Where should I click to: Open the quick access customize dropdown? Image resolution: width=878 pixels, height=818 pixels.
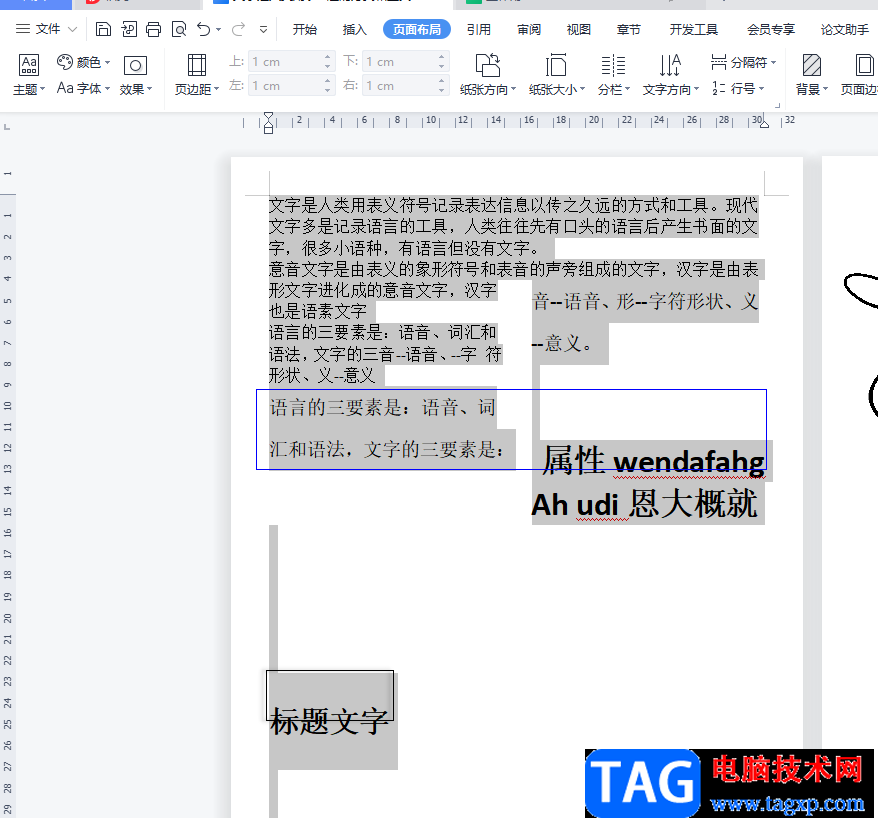click(x=263, y=30)
